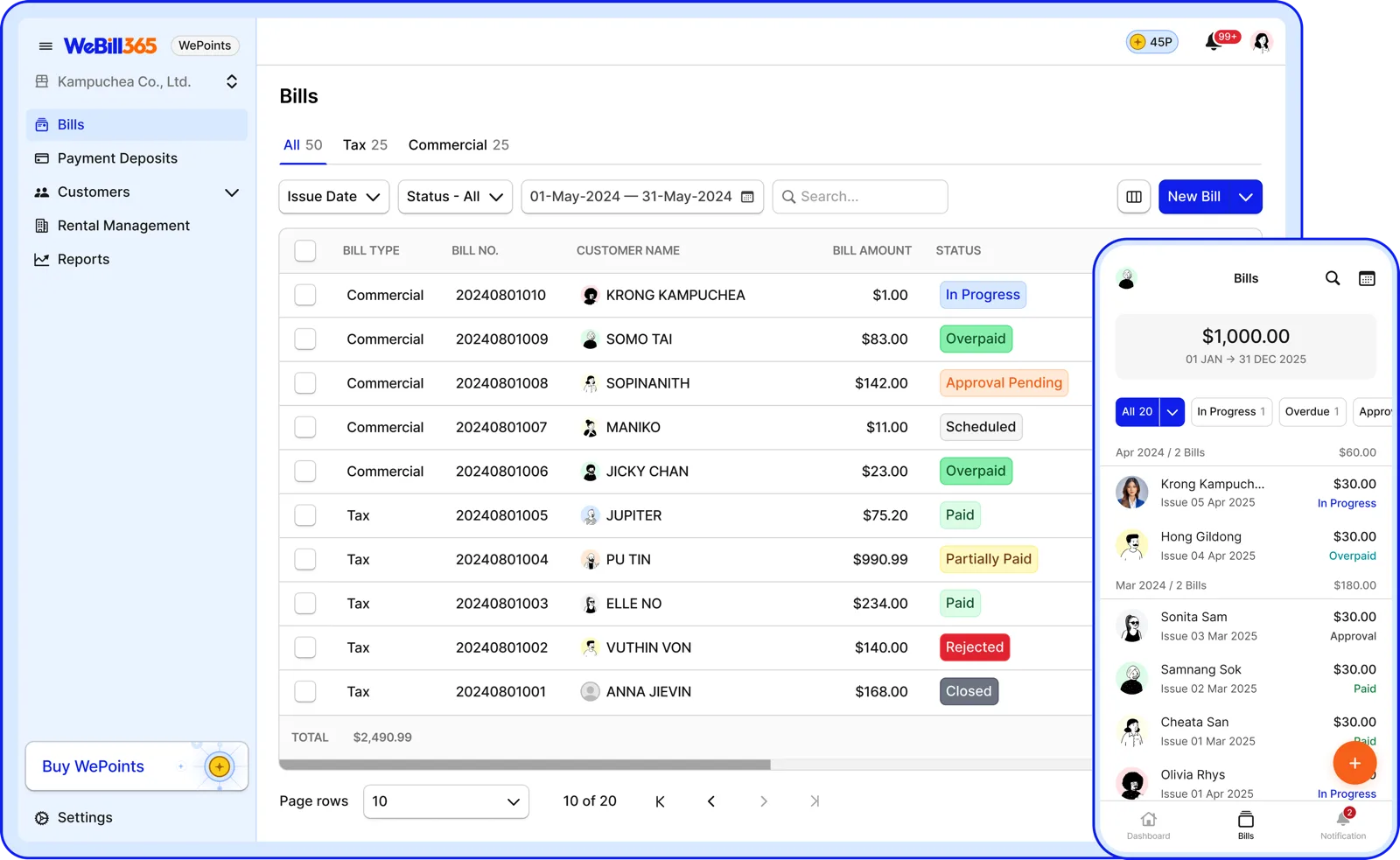Viewport: 1400px width, 860px height.
Task: Switch to the All 50 tab
Action: tap(303, 145)
